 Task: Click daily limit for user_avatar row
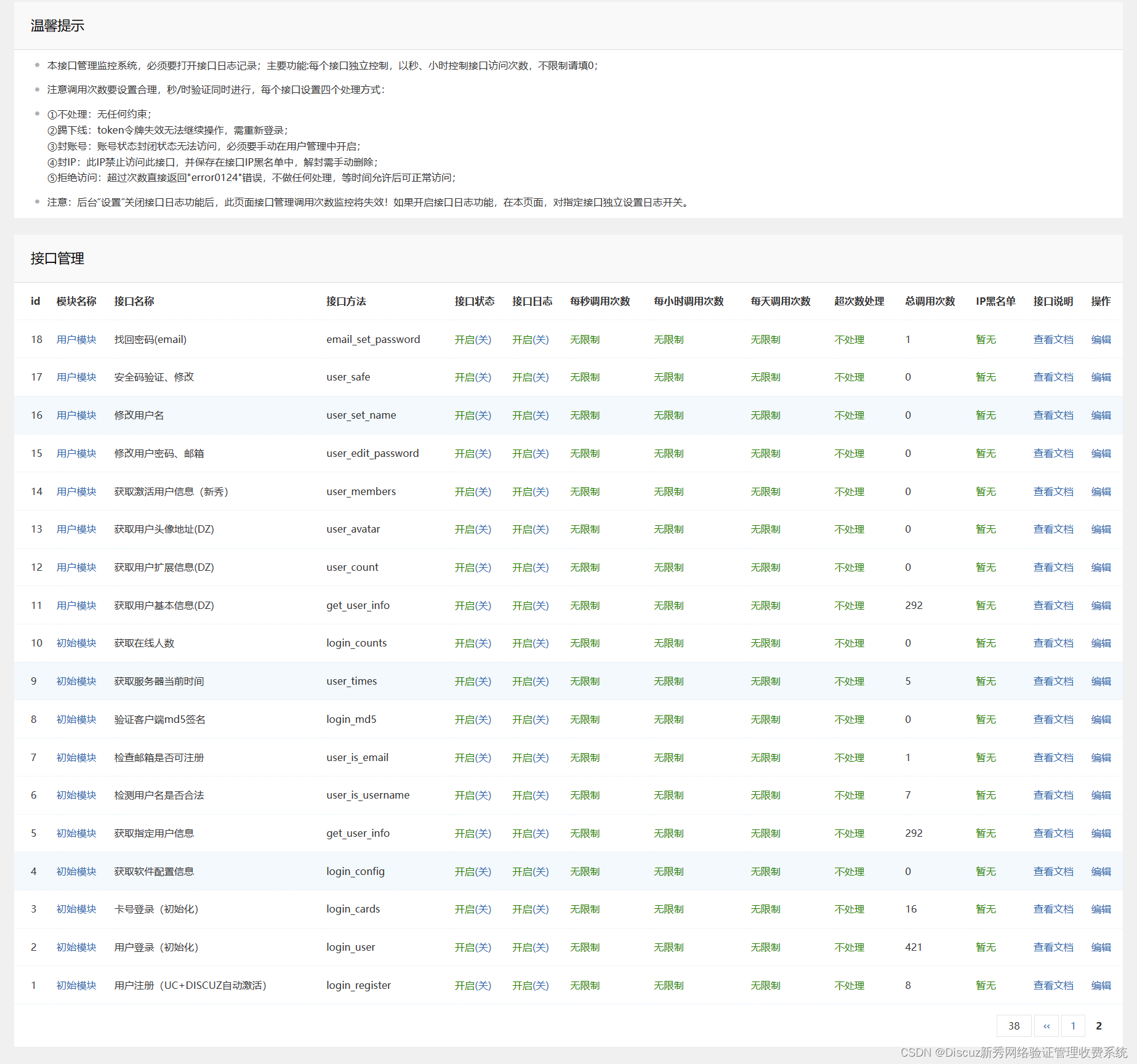(765, 529)
